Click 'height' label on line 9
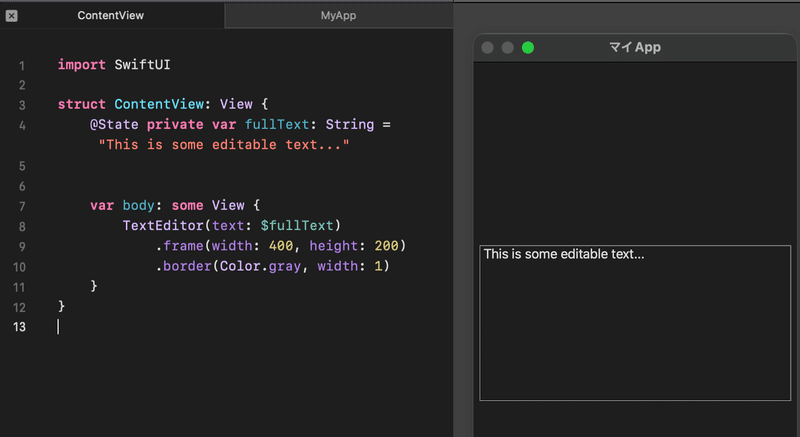Screen dimensions: 800x437 (x=334, y=246)
